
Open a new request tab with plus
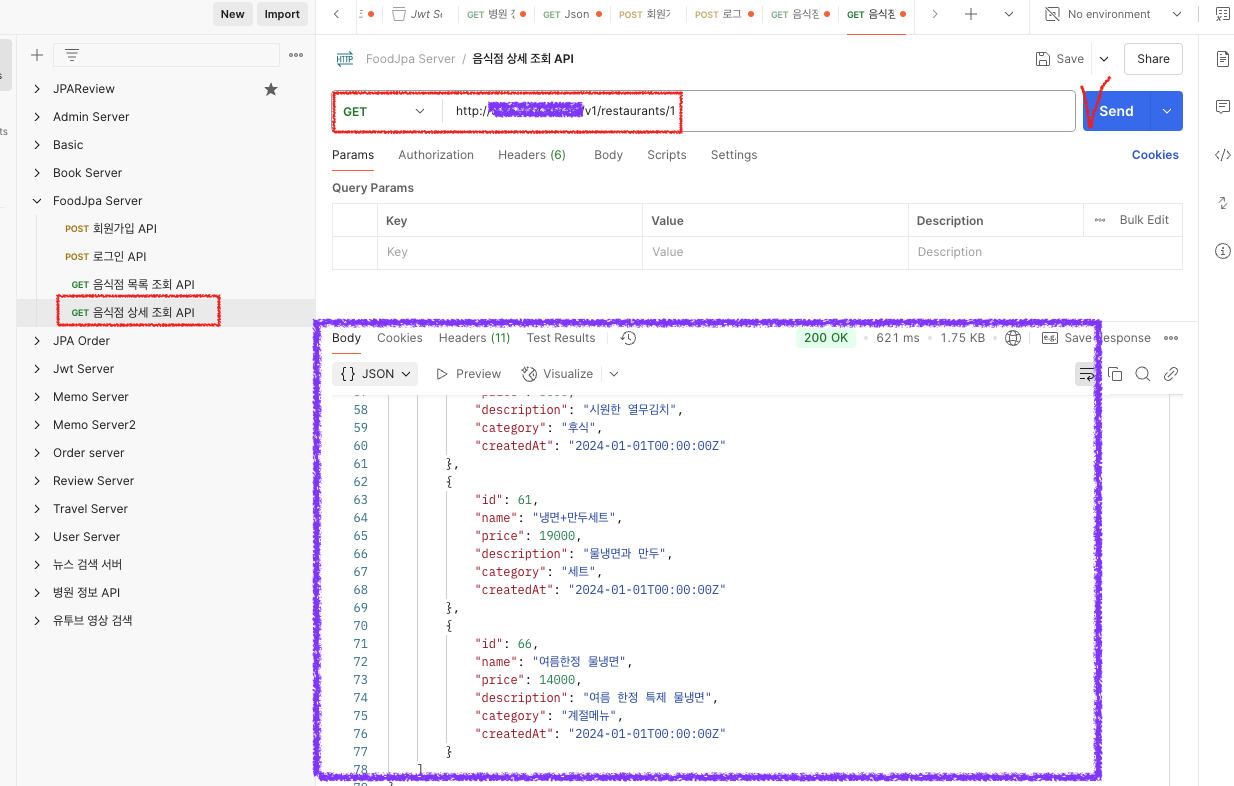pos(970,14)
